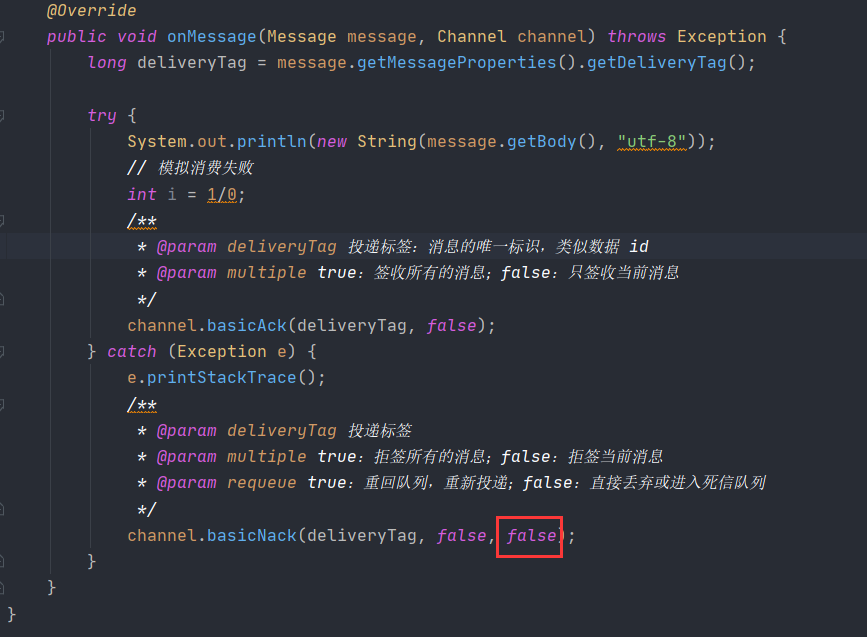Place cursor on onMessage method name
The height and width of the screenshot is (637, 867).
pos(212,36)
